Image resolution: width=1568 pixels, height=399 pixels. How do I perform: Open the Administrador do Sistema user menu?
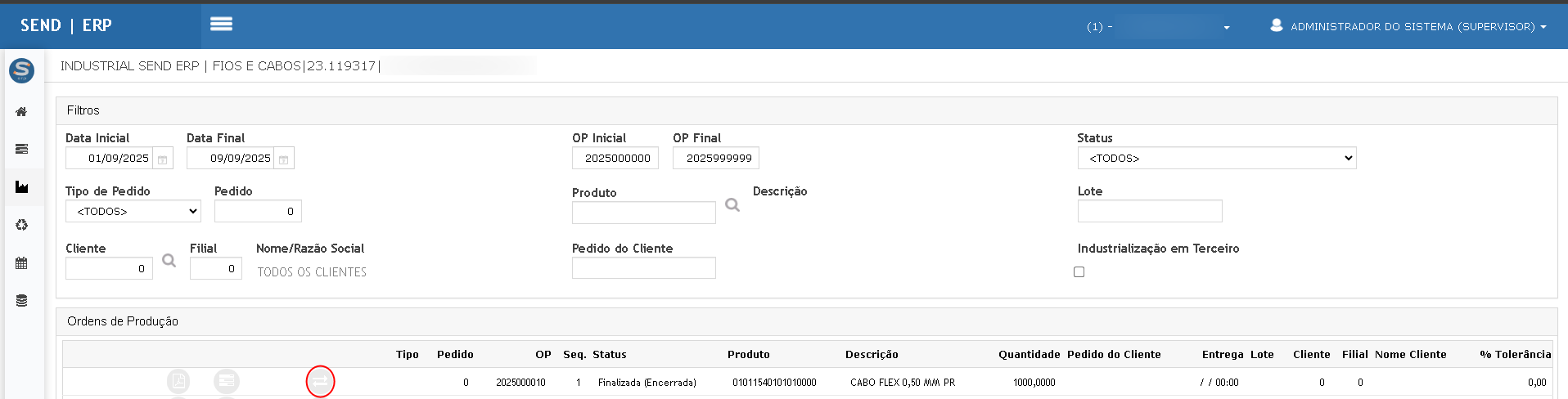1409,26
